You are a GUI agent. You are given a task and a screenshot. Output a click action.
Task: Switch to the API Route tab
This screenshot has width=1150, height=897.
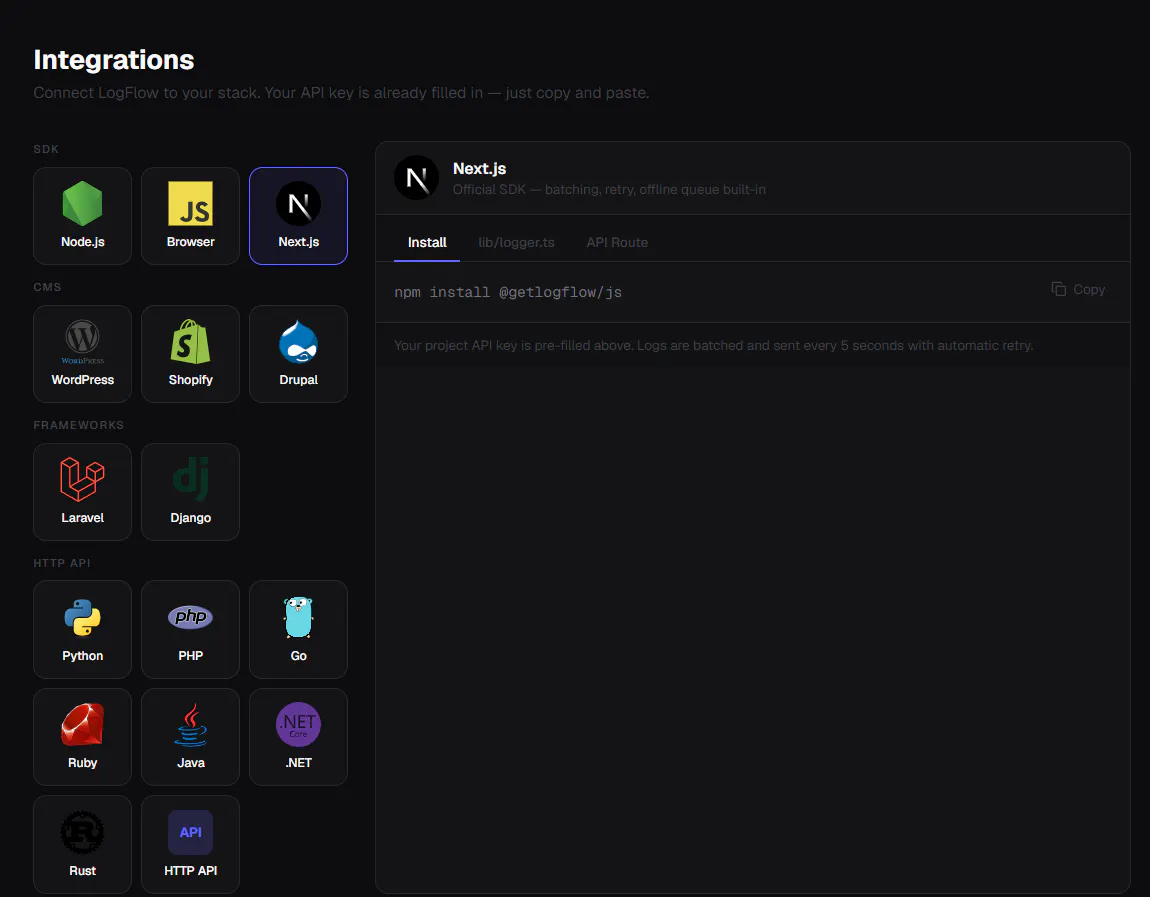click(617, 243)
